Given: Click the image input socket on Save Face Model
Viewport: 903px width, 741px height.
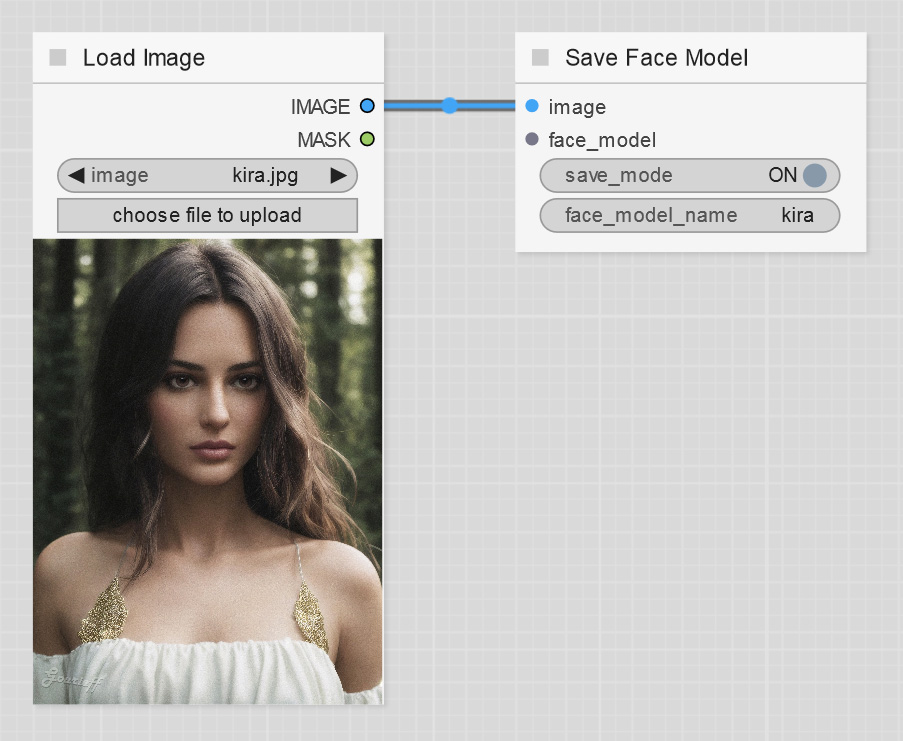Looking at the screenshot, I should [x=532, y=106].
